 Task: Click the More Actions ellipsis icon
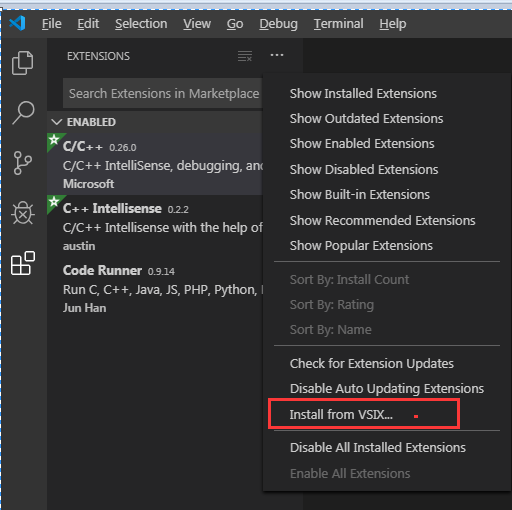pyautogui.click(x=277, y=55)
